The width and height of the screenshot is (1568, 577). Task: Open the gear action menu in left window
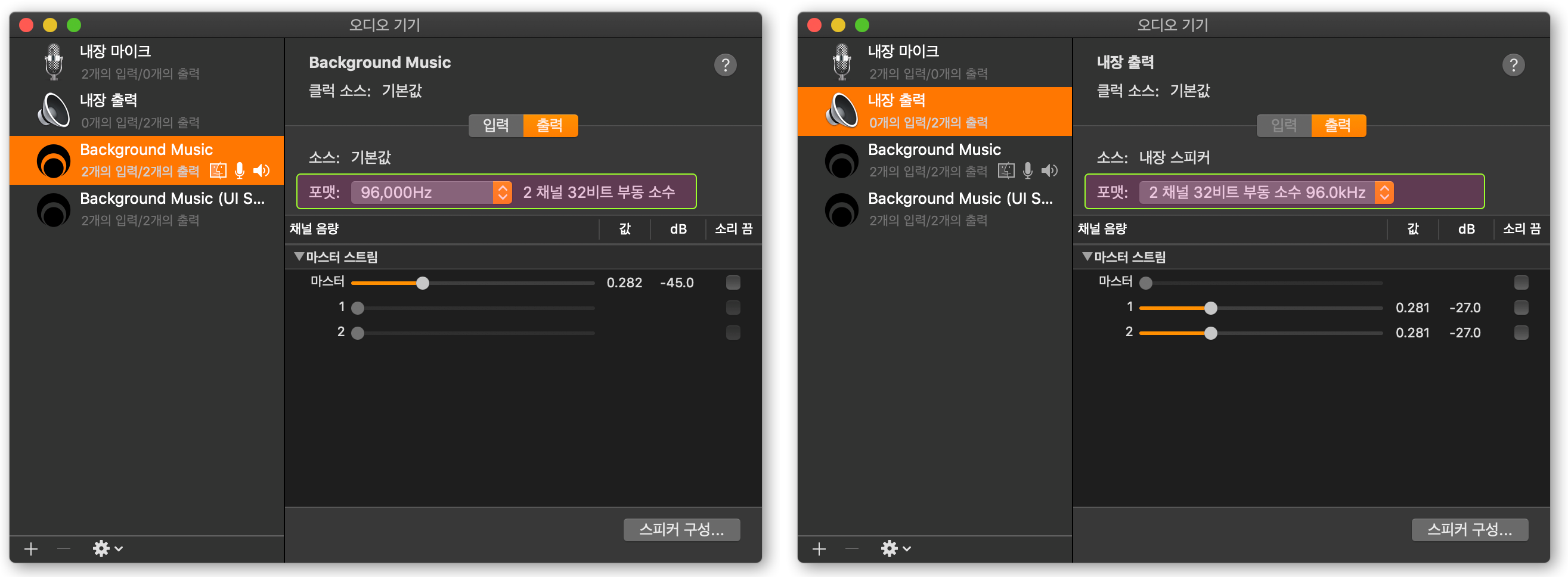(107, 548)
